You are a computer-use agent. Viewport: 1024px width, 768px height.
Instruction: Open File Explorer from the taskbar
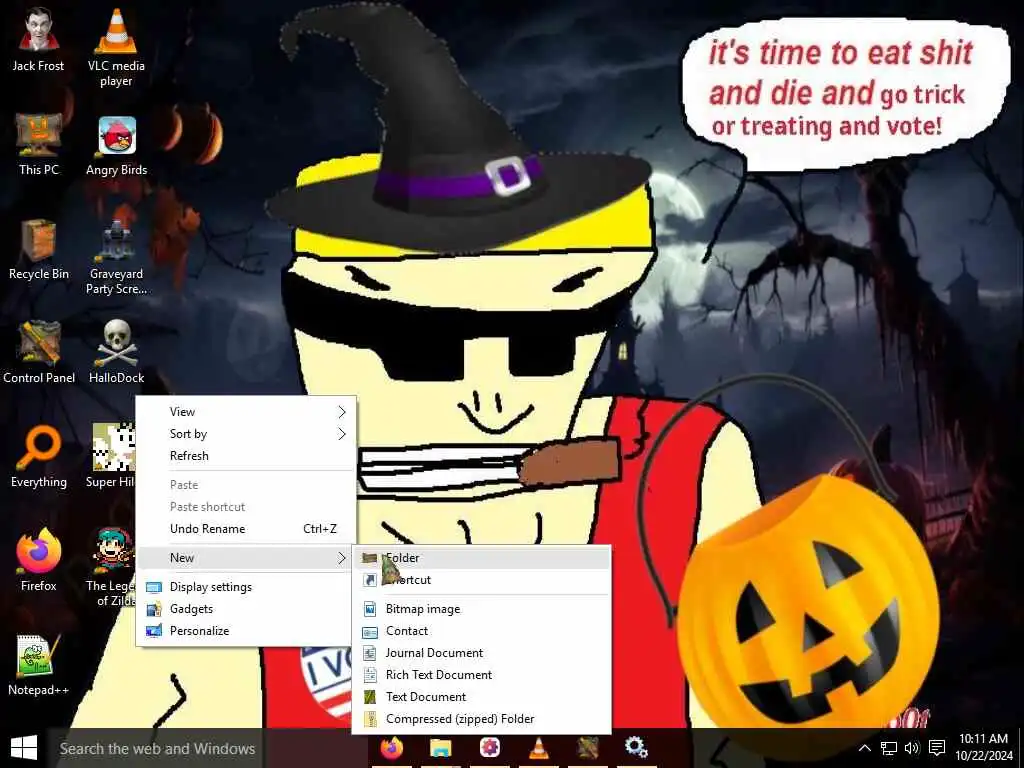pos(441,748)
